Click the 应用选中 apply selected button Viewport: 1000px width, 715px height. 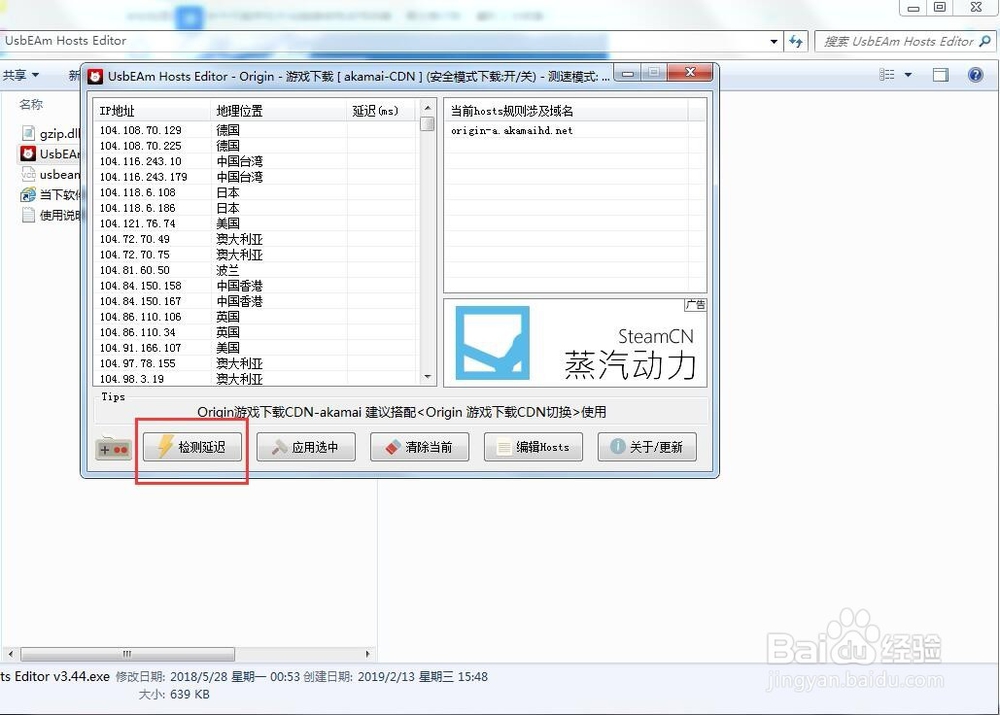(x=306, y=447)
